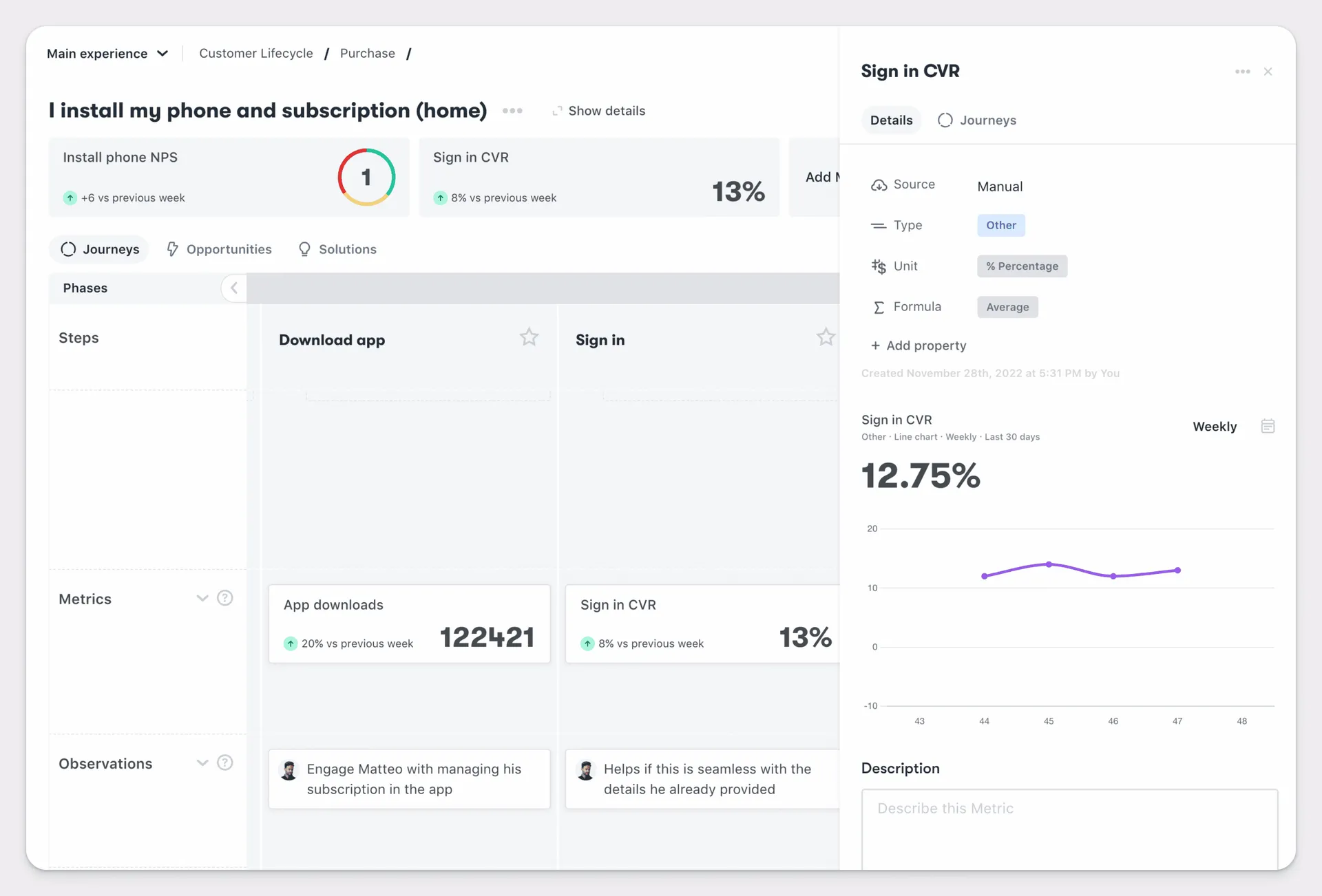This screenshot has width=1322, height=896.
Task: Open Journeys tab in Sign in CVR panel
Action: pos(977,120)
